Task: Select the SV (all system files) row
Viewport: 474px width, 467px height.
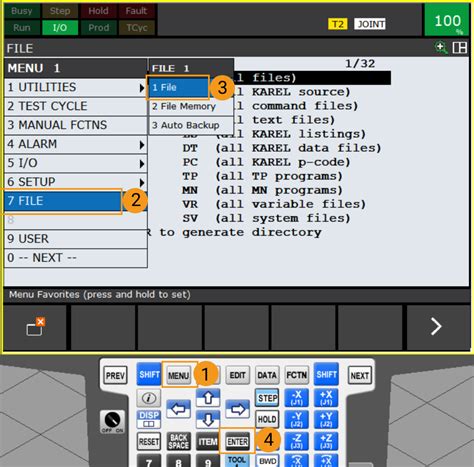Action: [x=267, y=218]
